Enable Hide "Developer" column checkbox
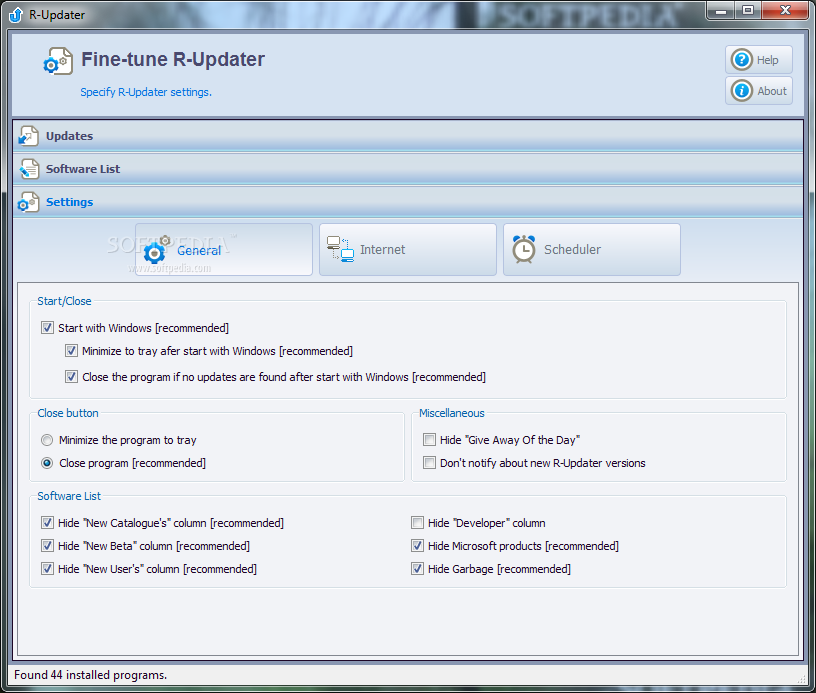Screen dimensions: 816x693 [417, 523]
